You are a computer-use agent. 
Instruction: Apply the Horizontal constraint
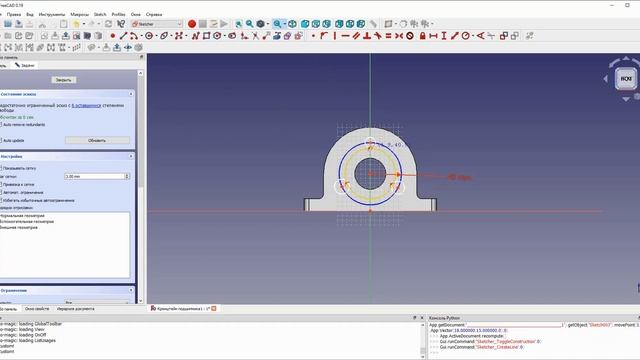[345, 36]
